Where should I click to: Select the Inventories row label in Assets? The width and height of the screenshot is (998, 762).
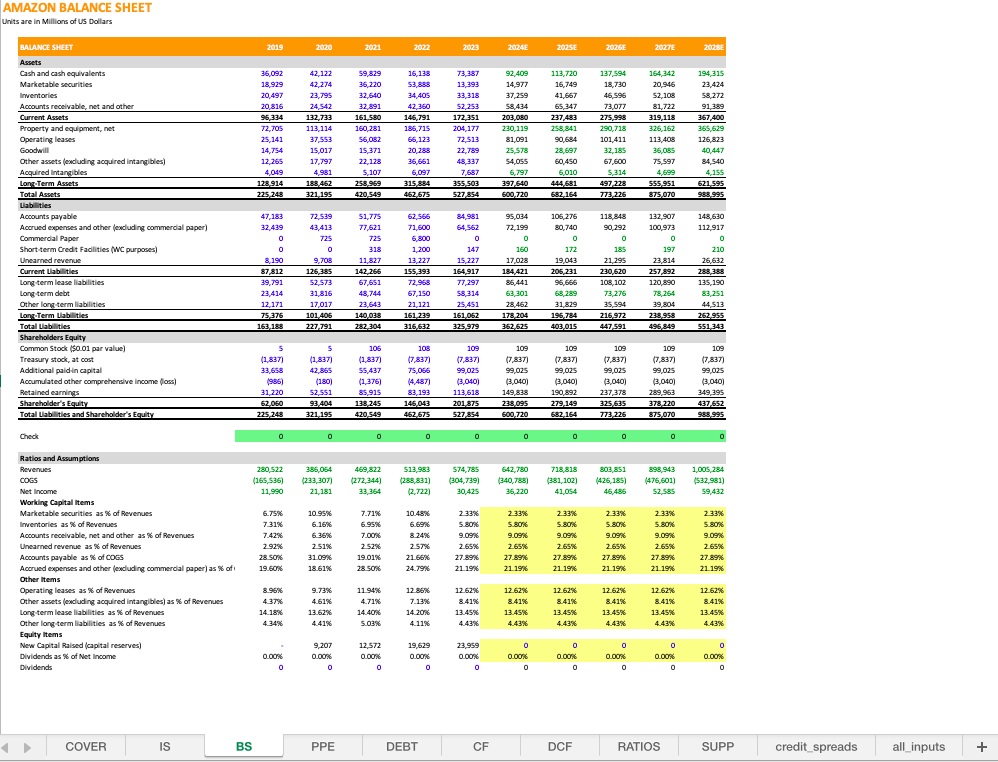[x=38, y=95]
